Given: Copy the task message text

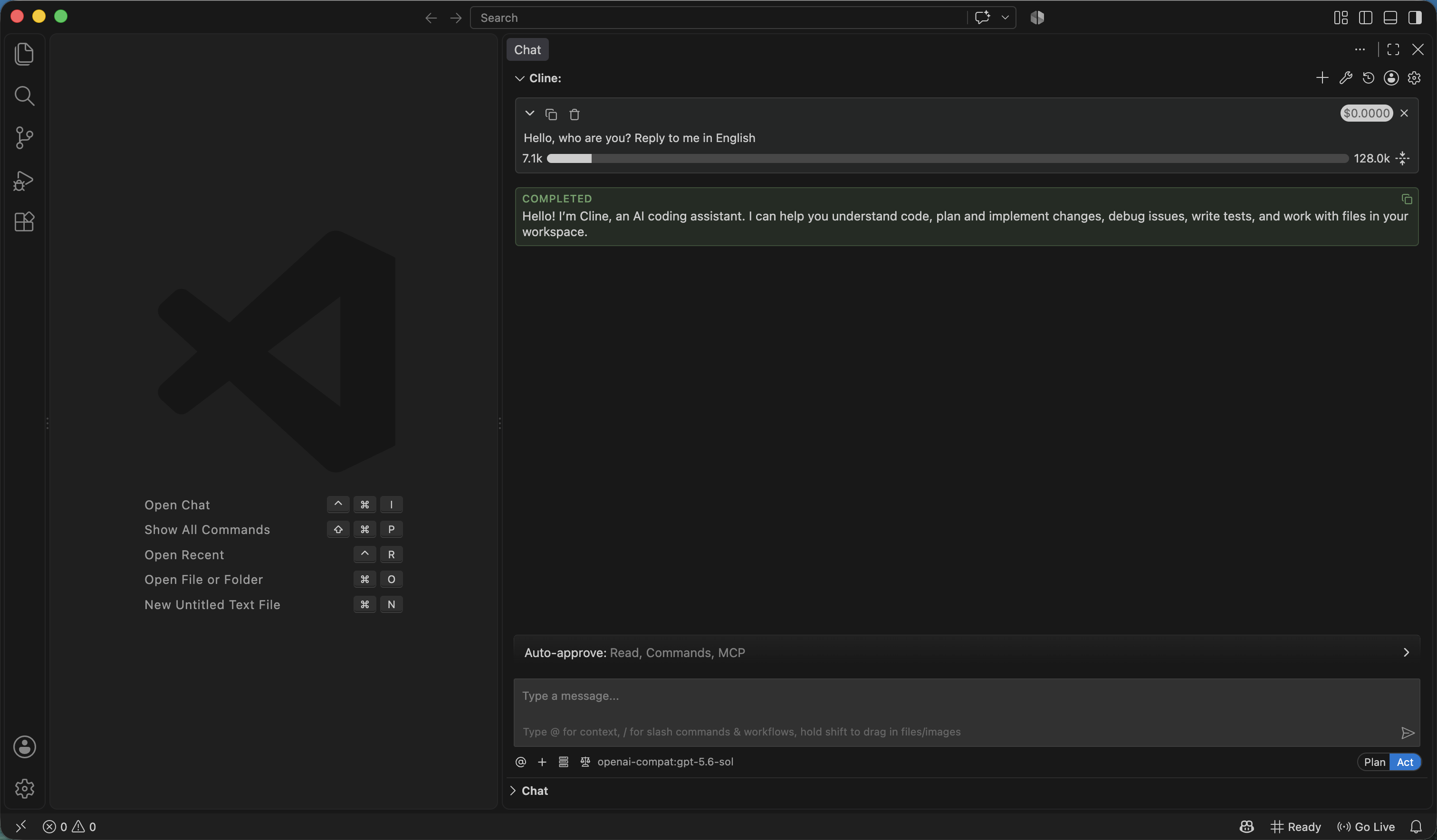Looking at the screenshot, I should coord(551,114).
